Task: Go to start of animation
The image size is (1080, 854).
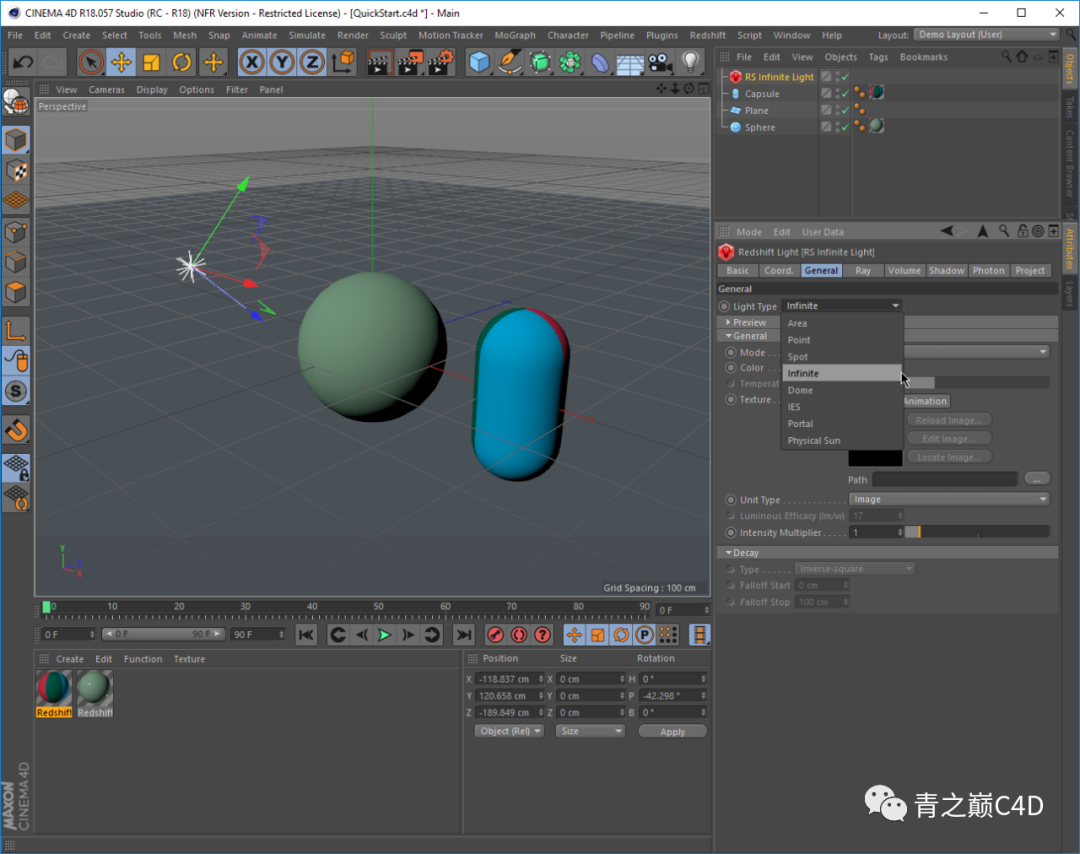Action: click(306, 635)
